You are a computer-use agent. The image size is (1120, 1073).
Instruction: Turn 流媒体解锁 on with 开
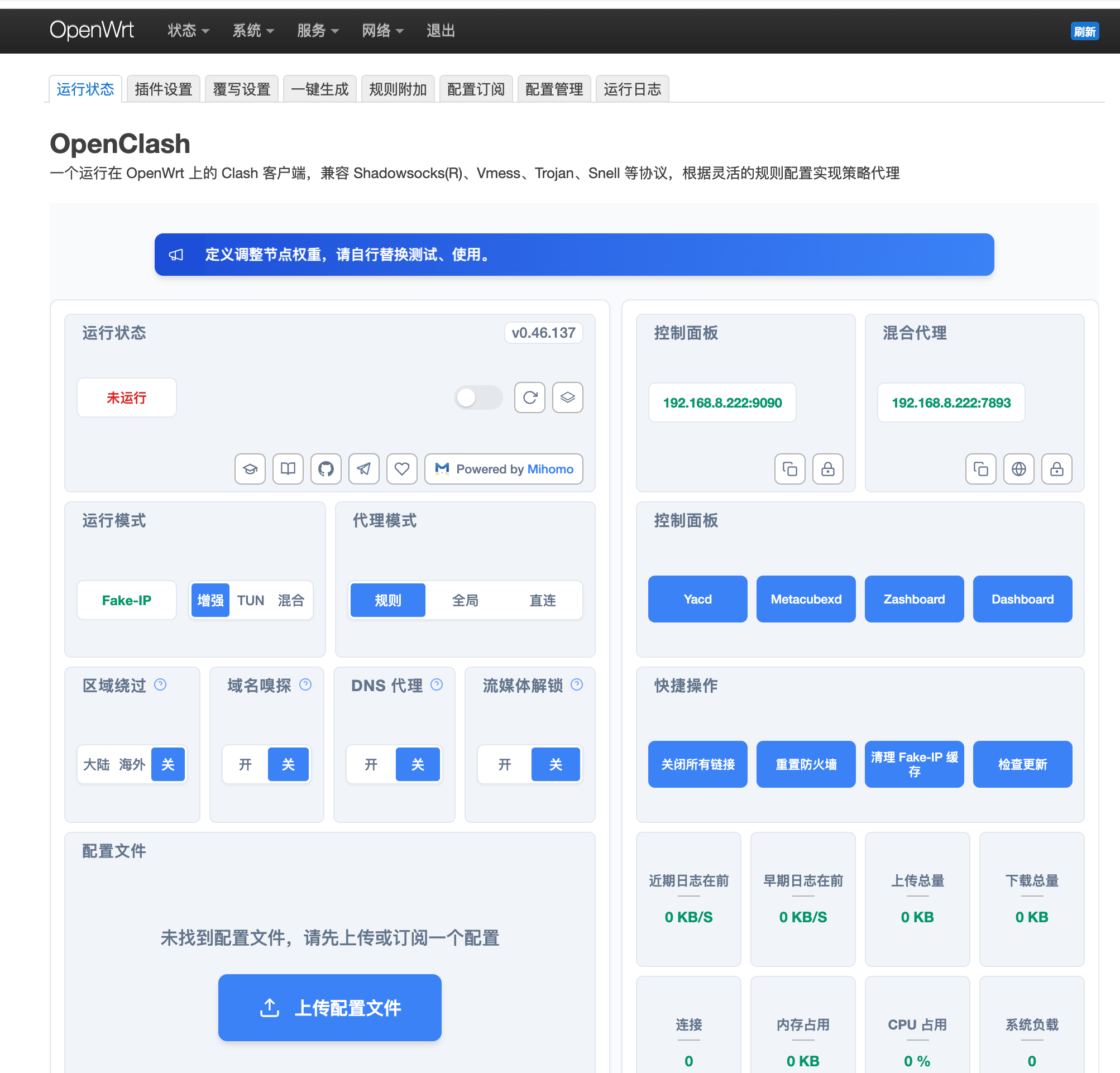505,764
